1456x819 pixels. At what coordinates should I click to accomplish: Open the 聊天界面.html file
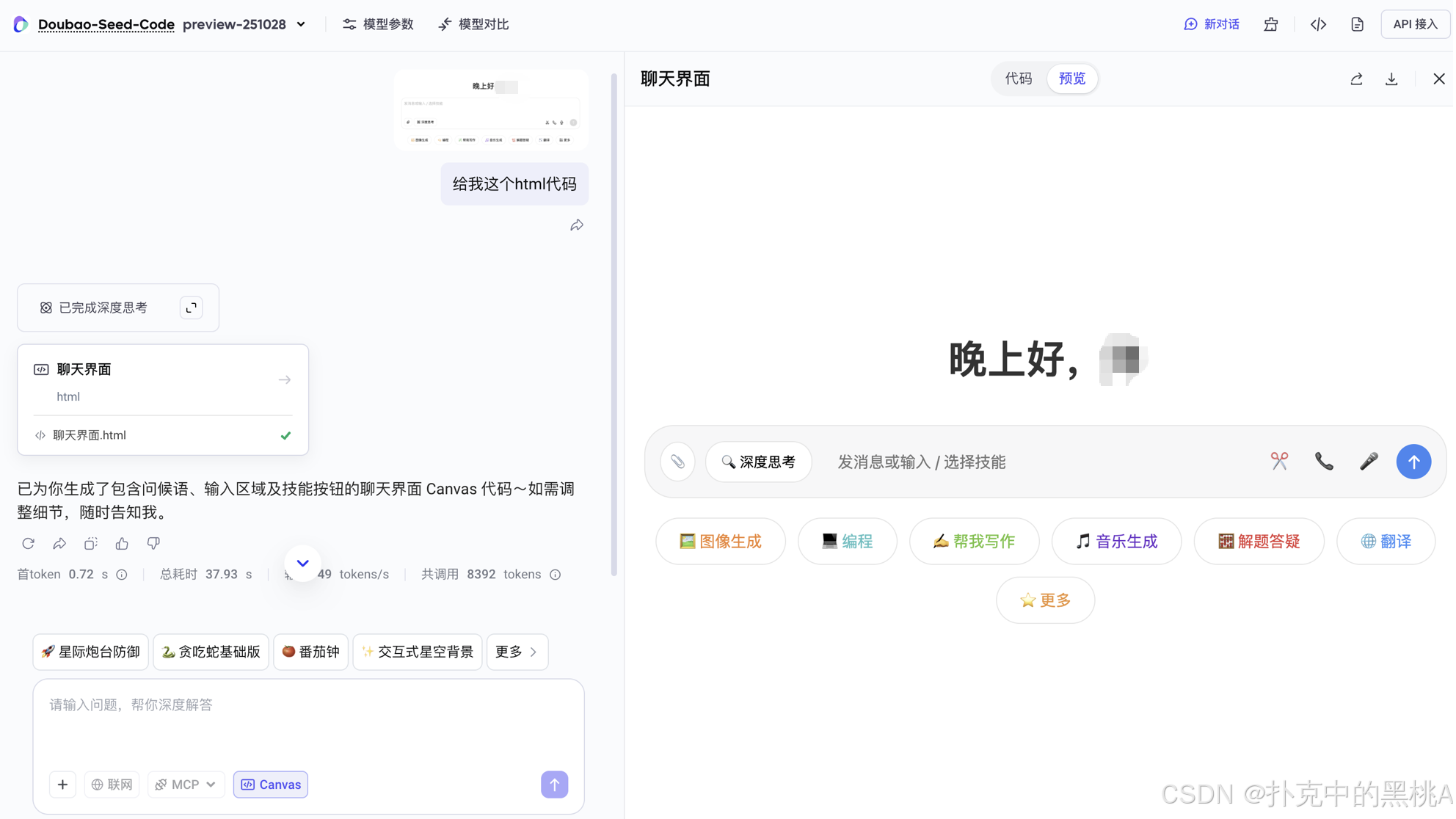tap(88, 434)
